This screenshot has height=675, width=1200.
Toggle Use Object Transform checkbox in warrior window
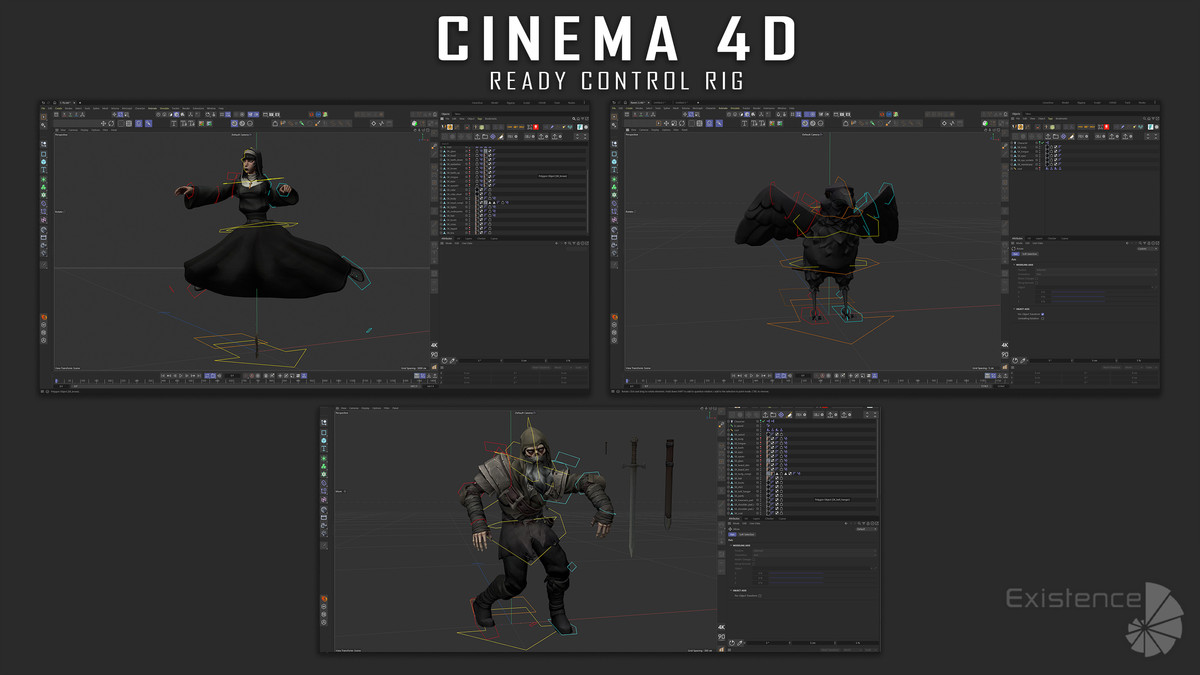pos(760,596)
